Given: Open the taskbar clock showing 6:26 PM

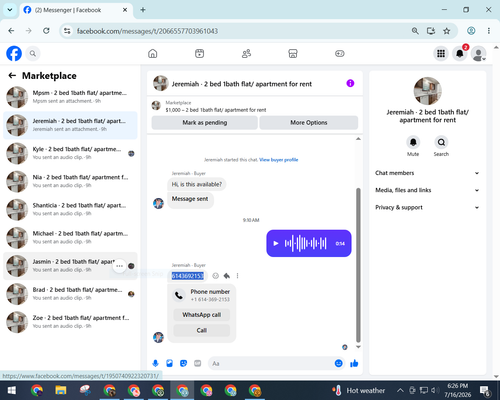Looking at the screenshot, I should pyautogui.click(x=457, y=390).
